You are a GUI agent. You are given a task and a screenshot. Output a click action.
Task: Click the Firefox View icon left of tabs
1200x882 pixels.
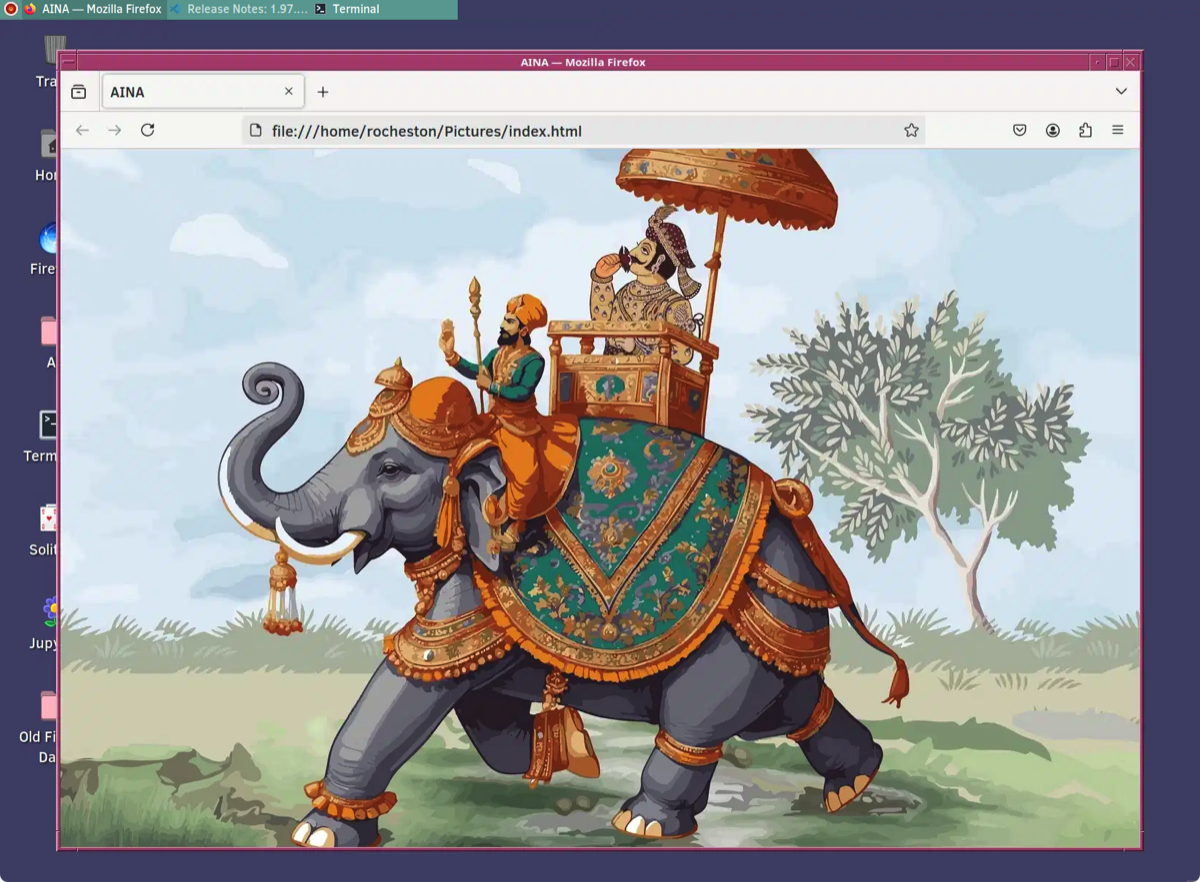coord(78,92)
